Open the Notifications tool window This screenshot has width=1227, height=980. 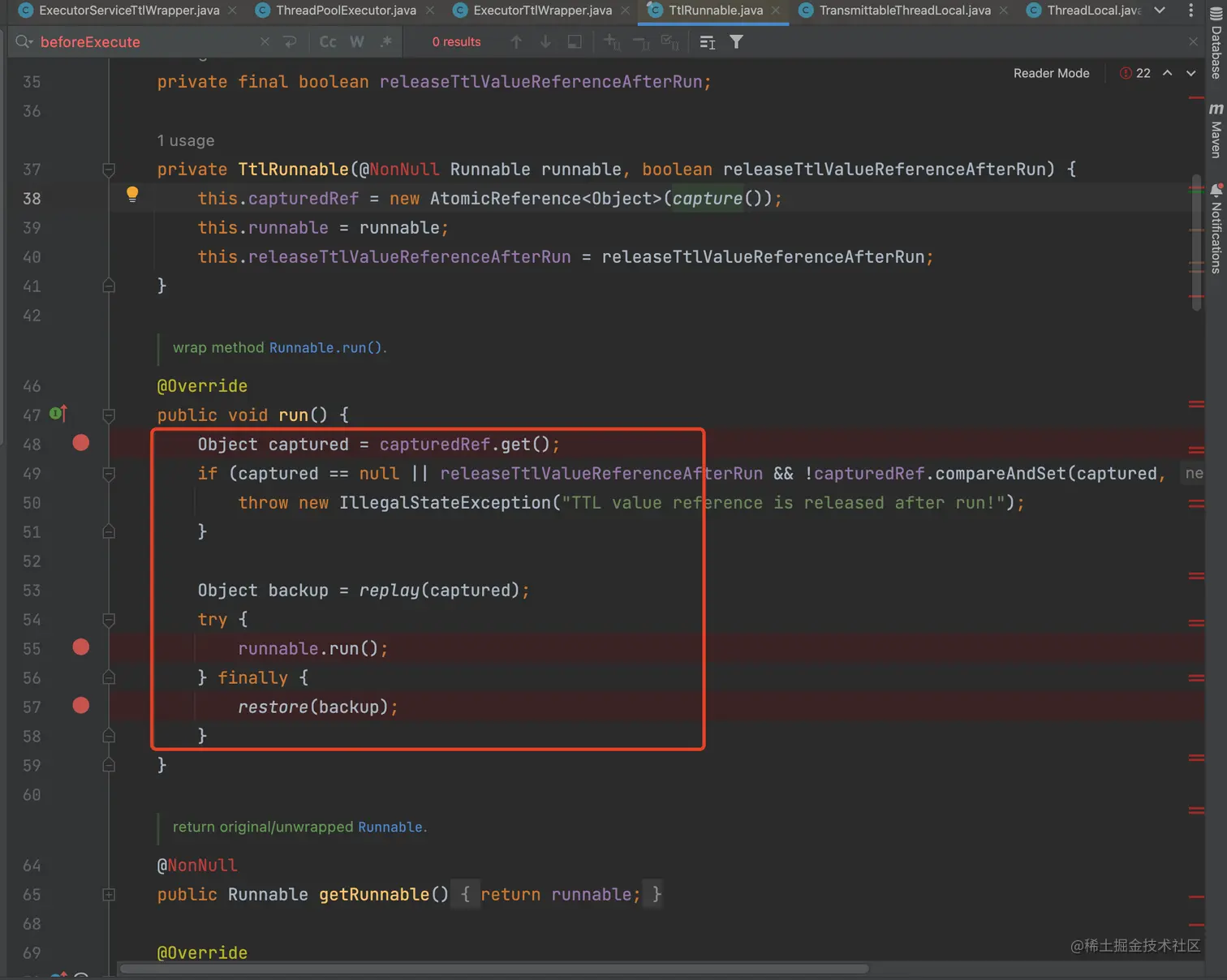1216,229
